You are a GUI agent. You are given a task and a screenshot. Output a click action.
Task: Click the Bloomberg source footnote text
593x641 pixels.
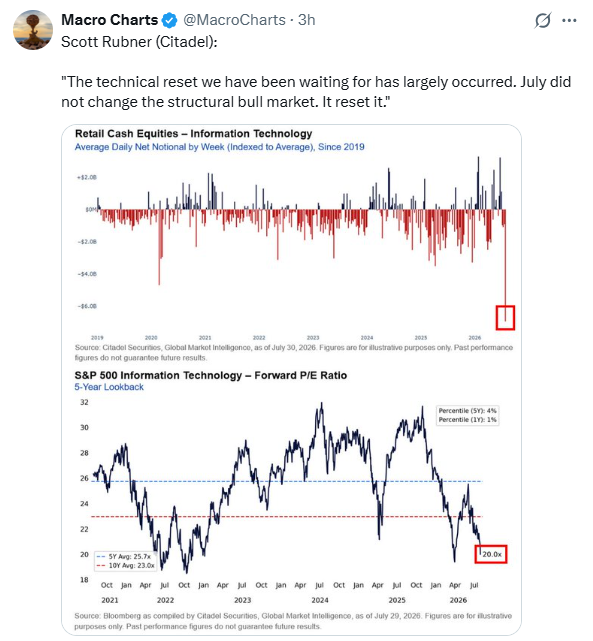(293, 621)
